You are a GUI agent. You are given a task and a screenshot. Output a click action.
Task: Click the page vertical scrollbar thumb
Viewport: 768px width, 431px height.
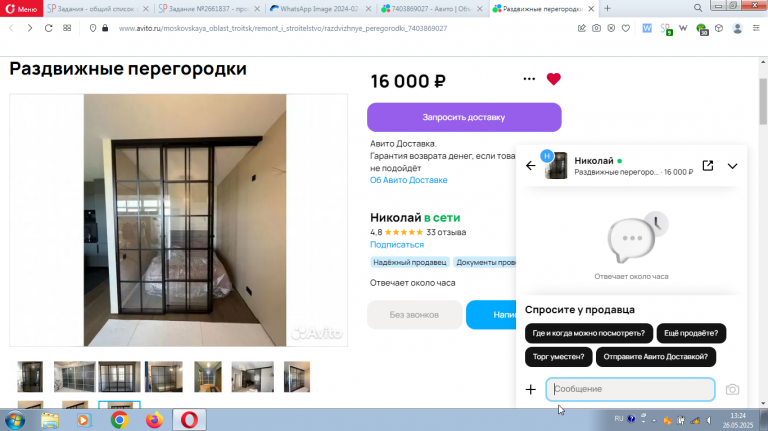763,101
